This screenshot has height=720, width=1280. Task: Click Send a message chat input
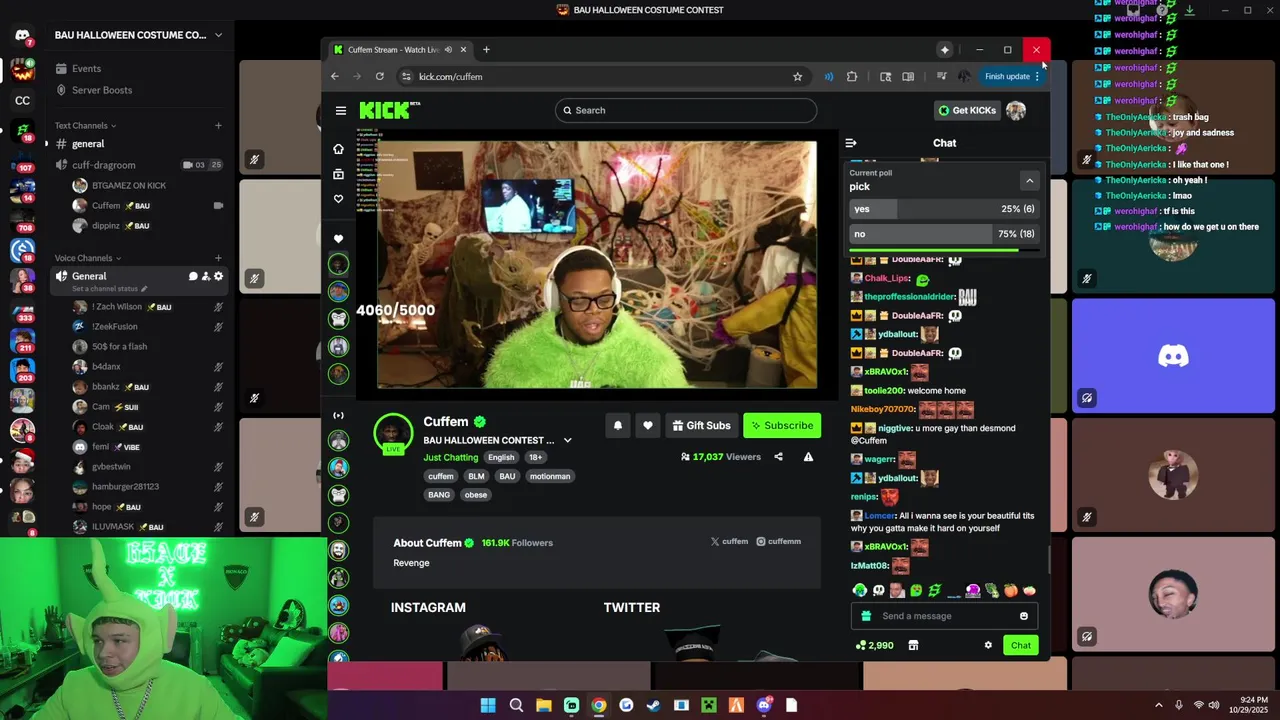pos(945,616)
